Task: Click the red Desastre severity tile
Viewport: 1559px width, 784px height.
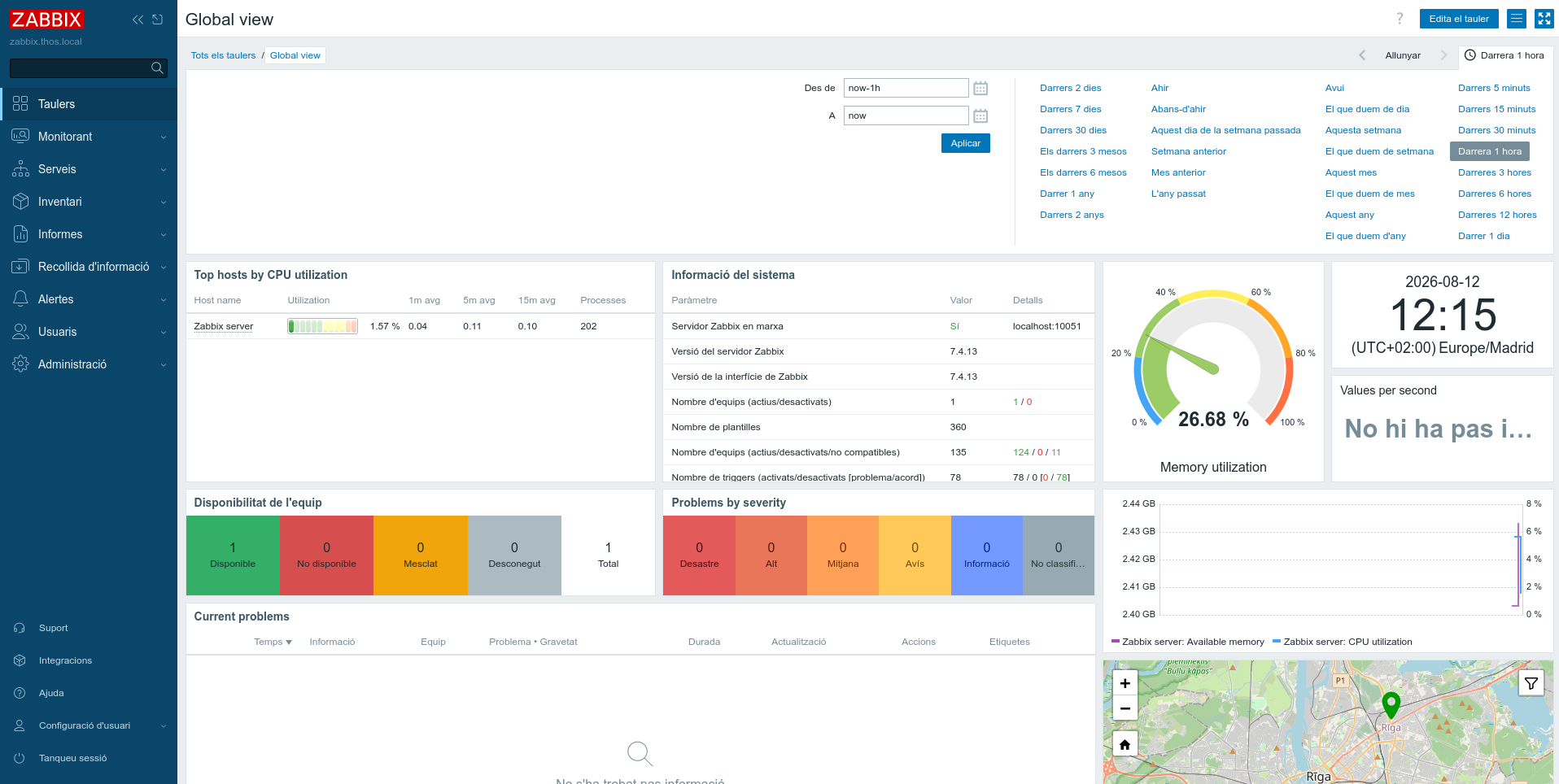Action: [699, 555]
